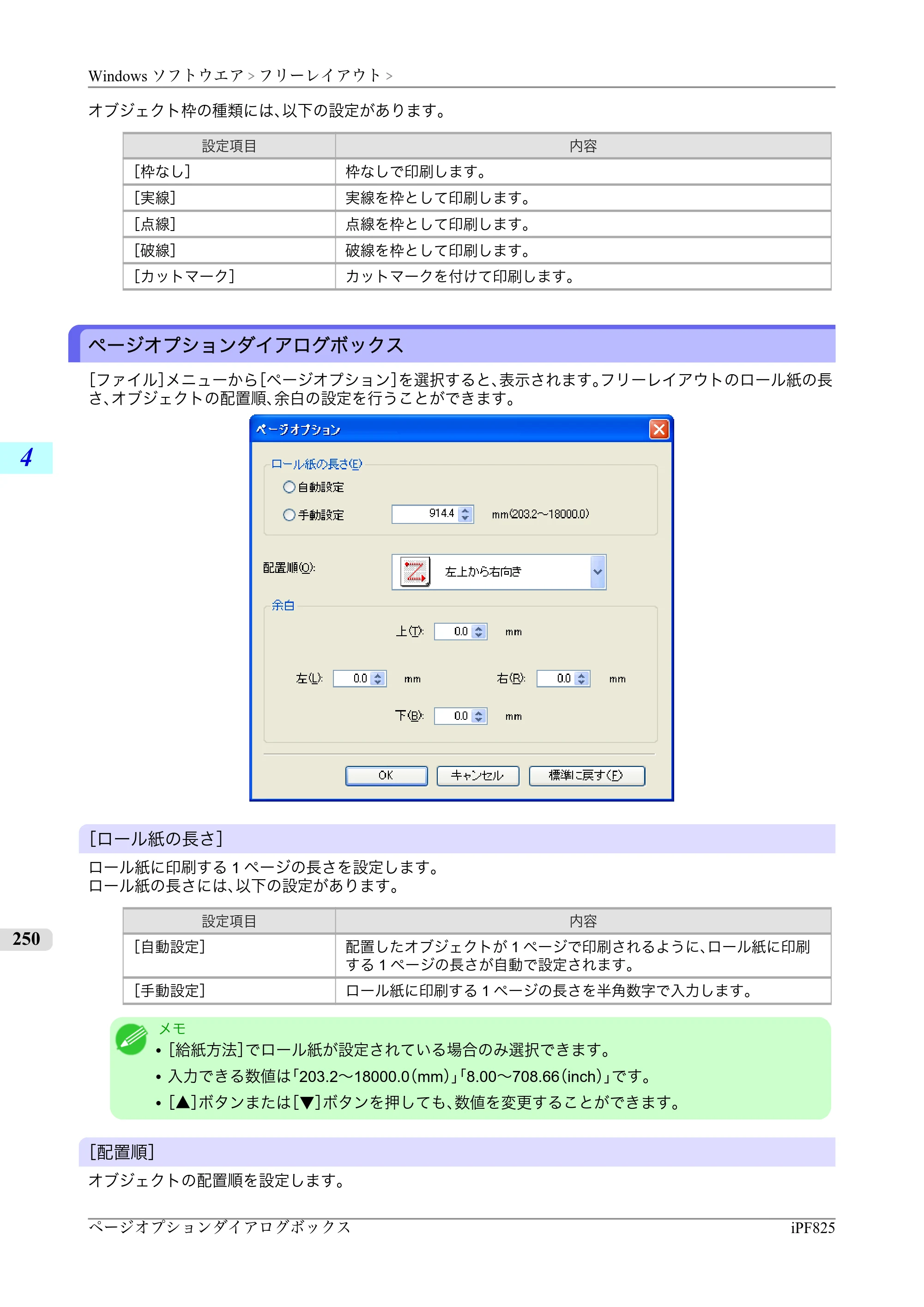Click the chapter 4 side tab

26,458
